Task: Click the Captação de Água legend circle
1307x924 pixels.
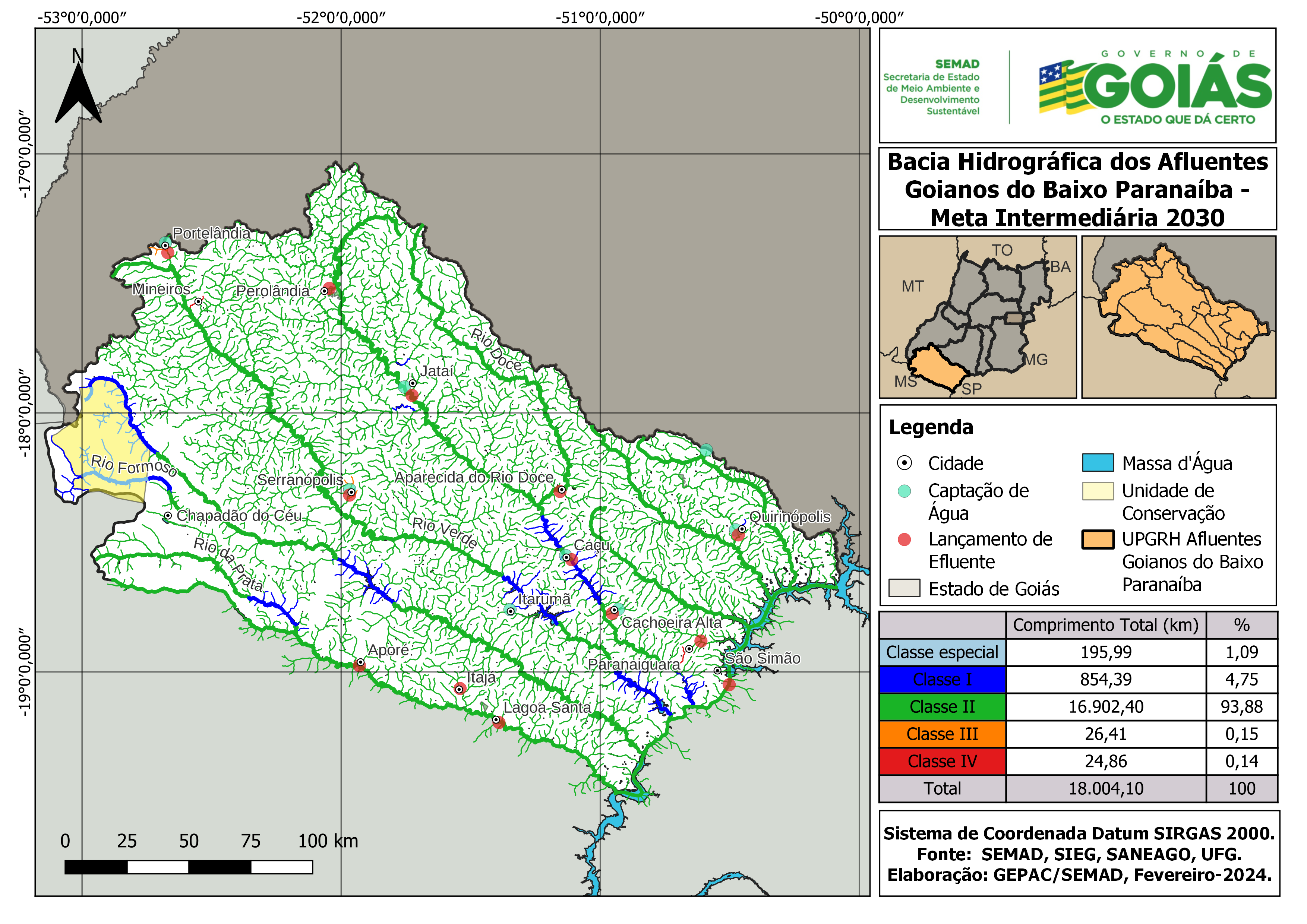Action: tap(904, 490)
